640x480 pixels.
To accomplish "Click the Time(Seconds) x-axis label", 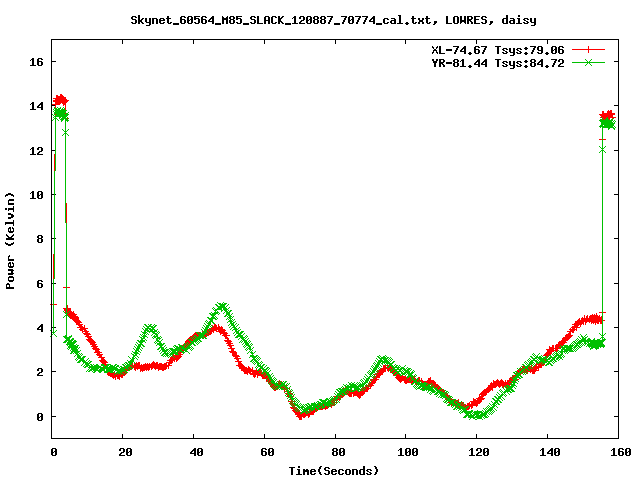I will click(x=333, y=471).
